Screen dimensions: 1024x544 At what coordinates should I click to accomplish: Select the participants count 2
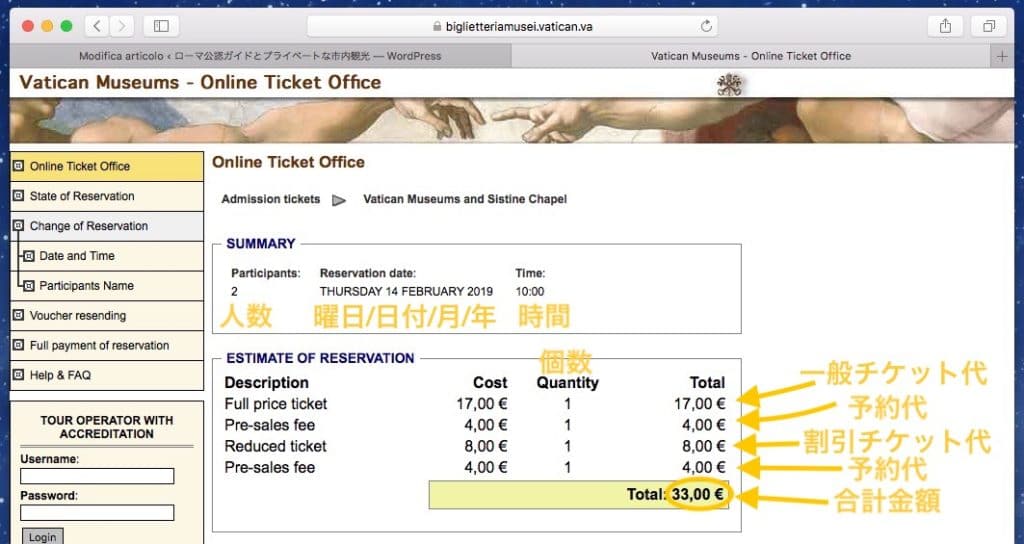click(234, 291)
